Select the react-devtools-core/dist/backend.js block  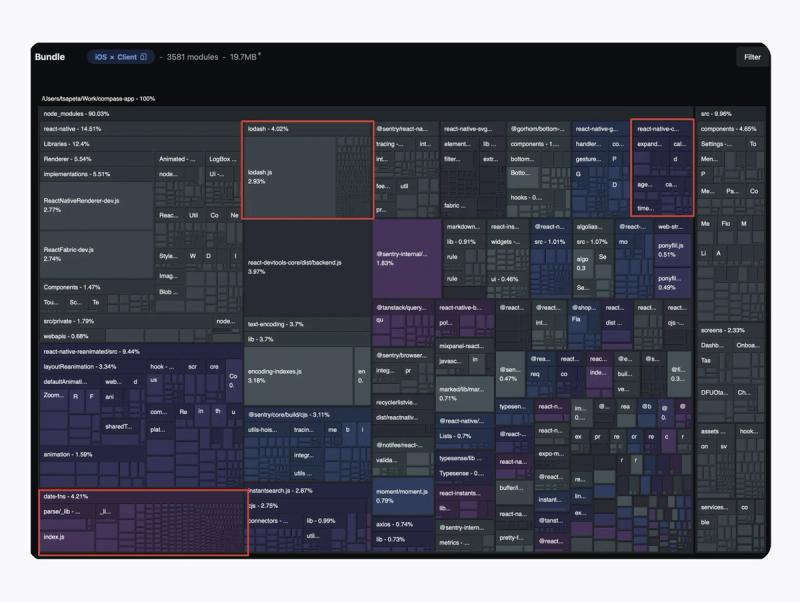click(308, 267)
